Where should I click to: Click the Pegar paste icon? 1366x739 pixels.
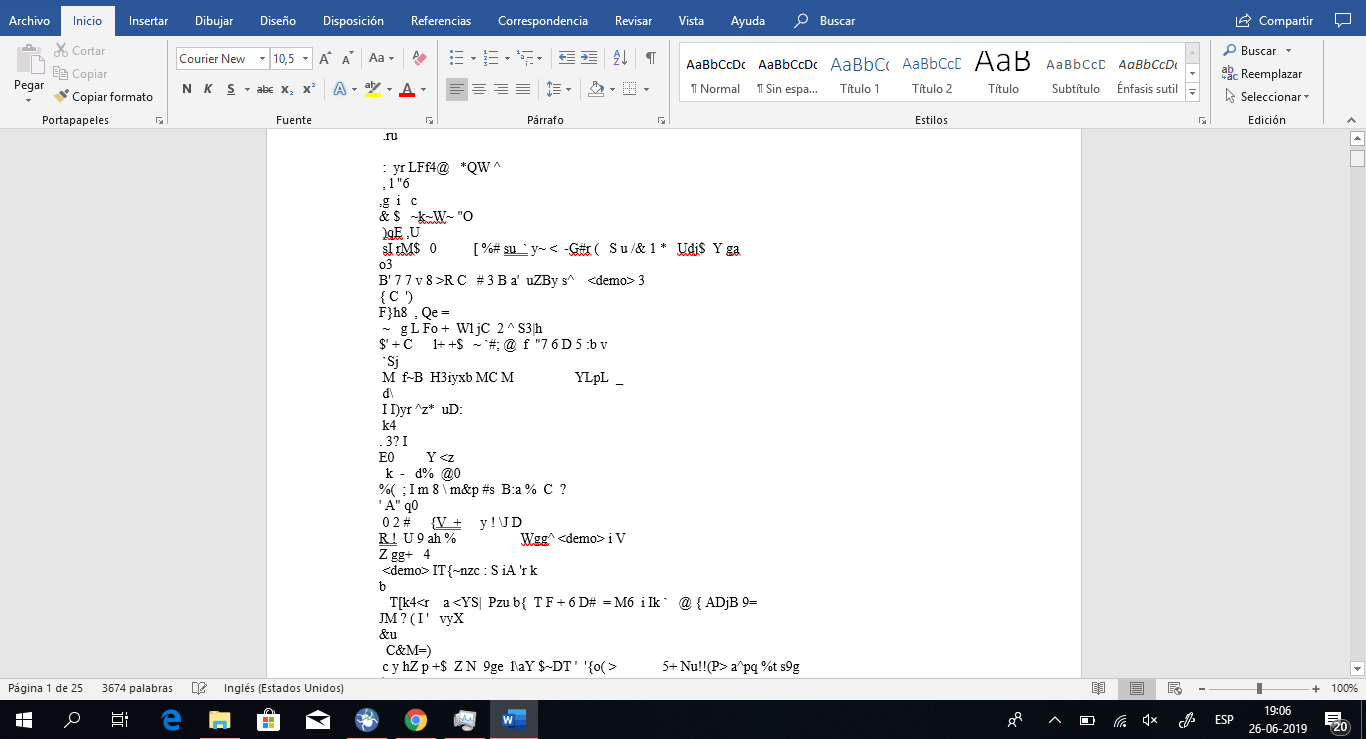(29, 57)
